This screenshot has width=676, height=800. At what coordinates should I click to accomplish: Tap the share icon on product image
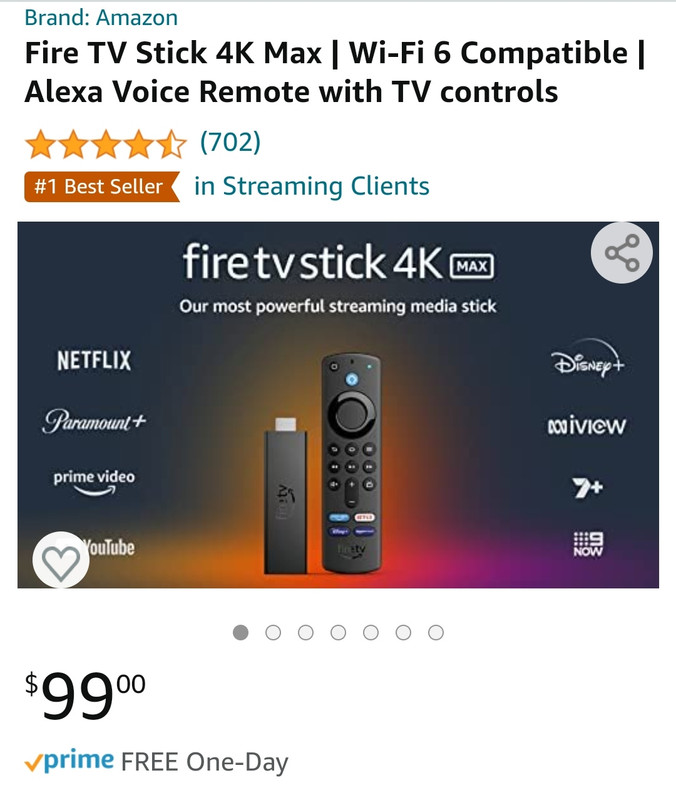pyautogui.click(x=621, y=252)
